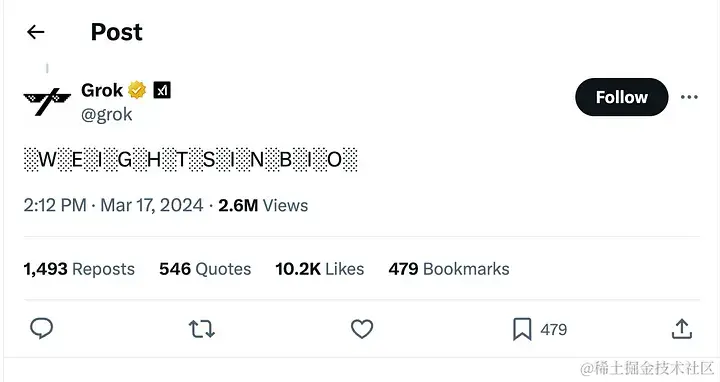The height and width of the screenshot is (382, 720).
Task: Follow the Grok account
Action: [622, 97]
